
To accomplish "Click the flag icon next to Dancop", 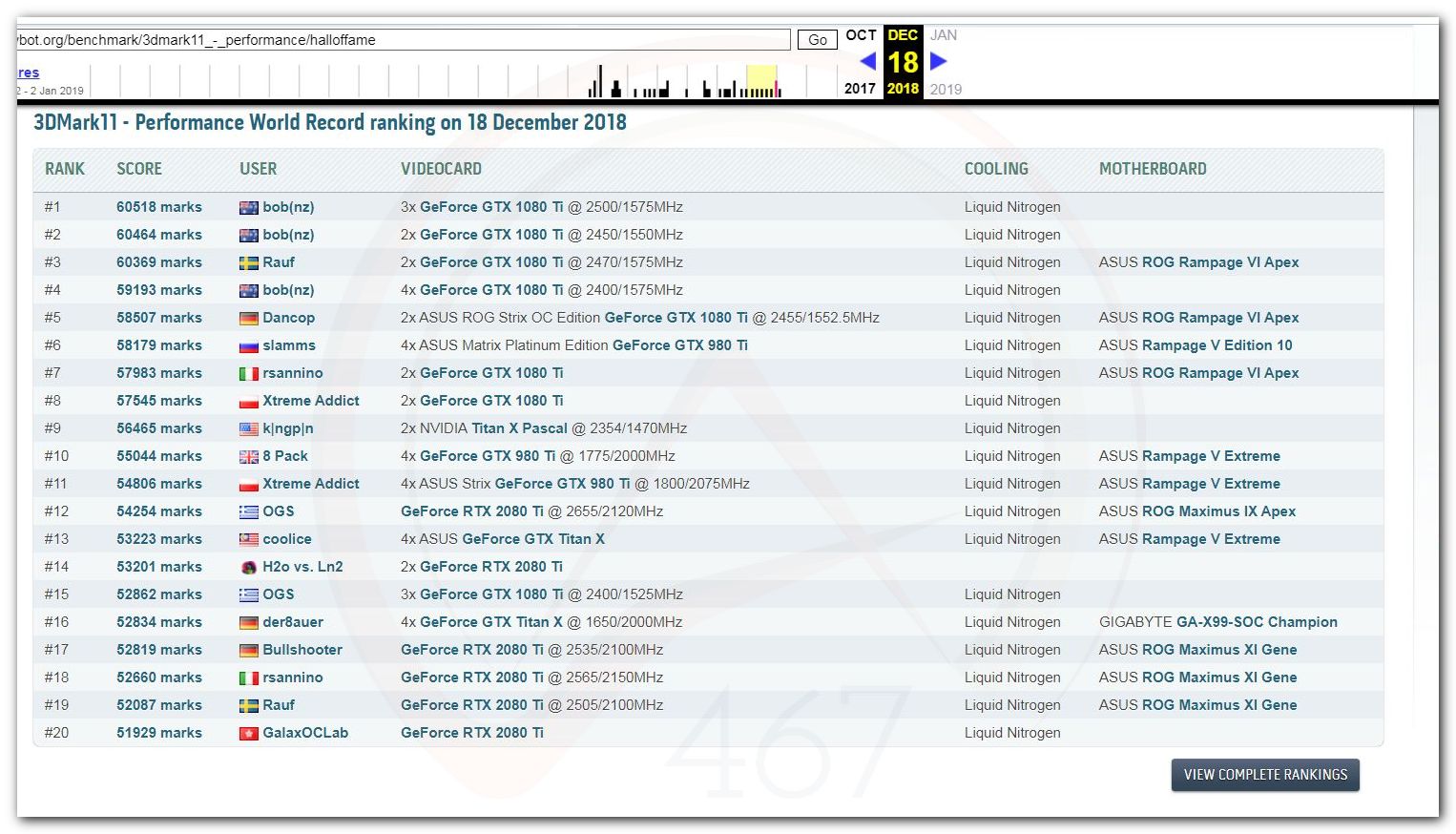I will pos(248,319).
